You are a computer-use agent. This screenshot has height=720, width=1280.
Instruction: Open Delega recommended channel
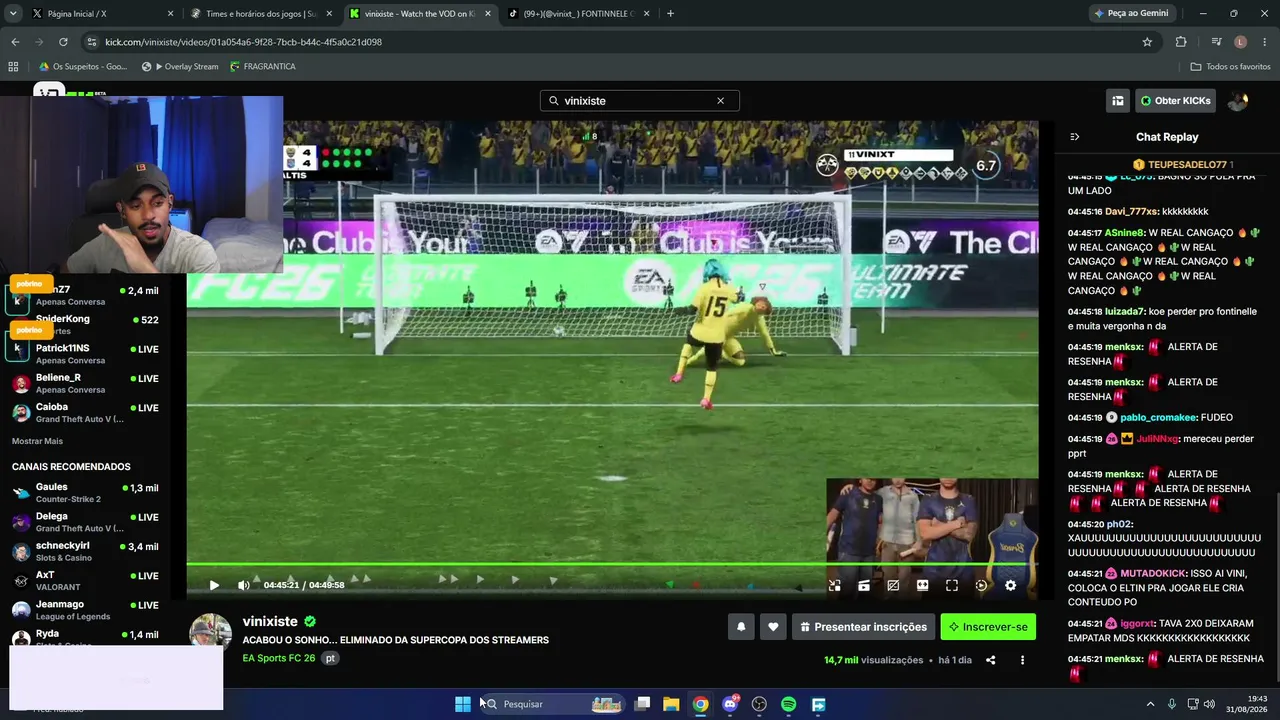(x=85, y=522)
